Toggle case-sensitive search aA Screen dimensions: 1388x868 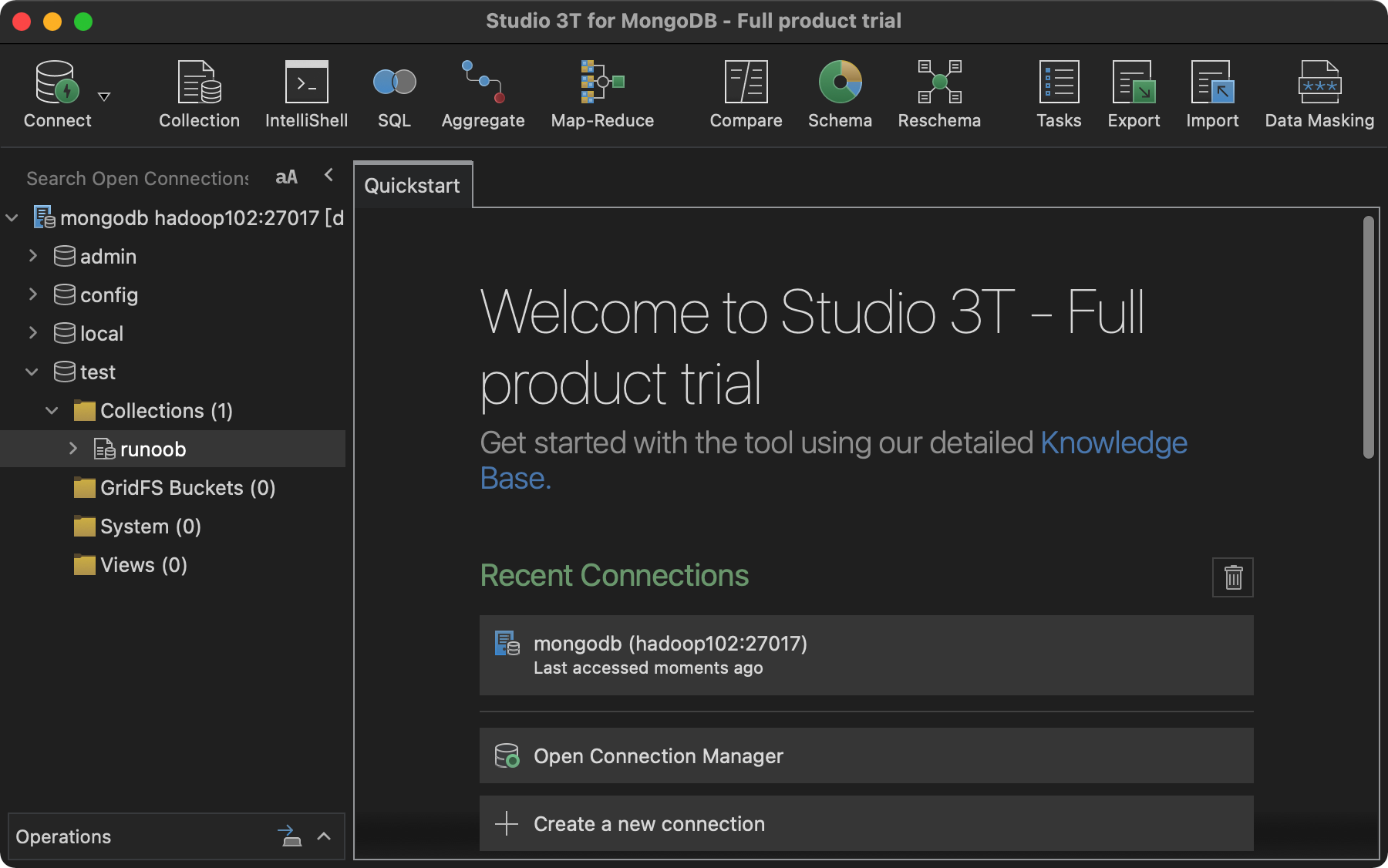tap(286, 177)
